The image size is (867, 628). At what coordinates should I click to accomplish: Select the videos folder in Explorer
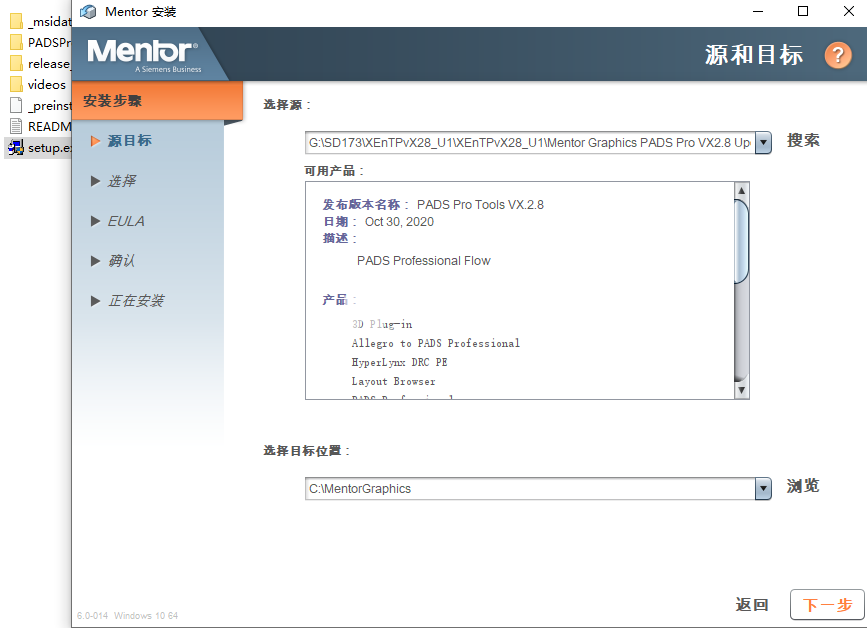pos(38,85)
